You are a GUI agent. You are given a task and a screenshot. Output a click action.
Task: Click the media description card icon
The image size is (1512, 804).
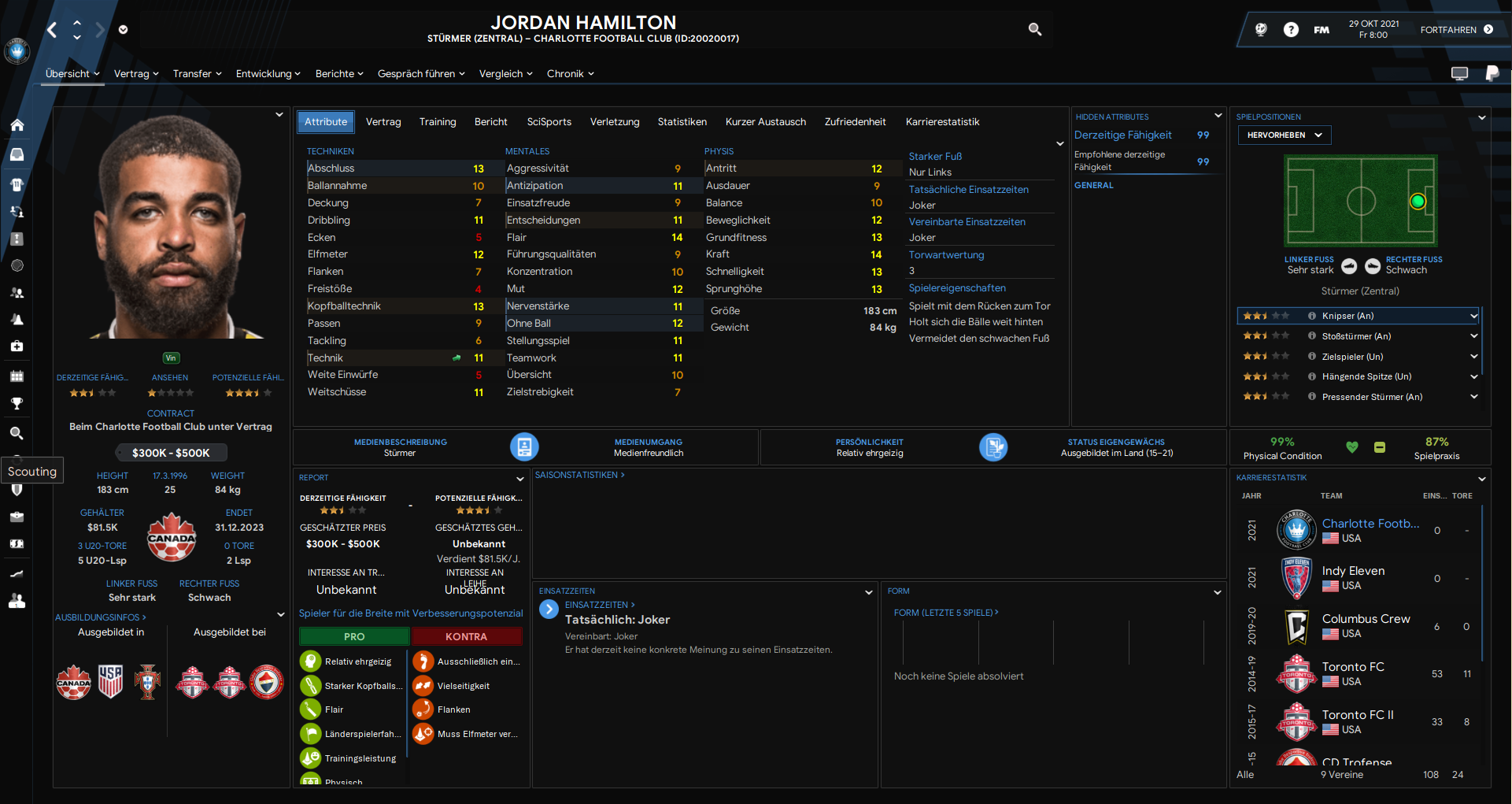click(524, 446)
